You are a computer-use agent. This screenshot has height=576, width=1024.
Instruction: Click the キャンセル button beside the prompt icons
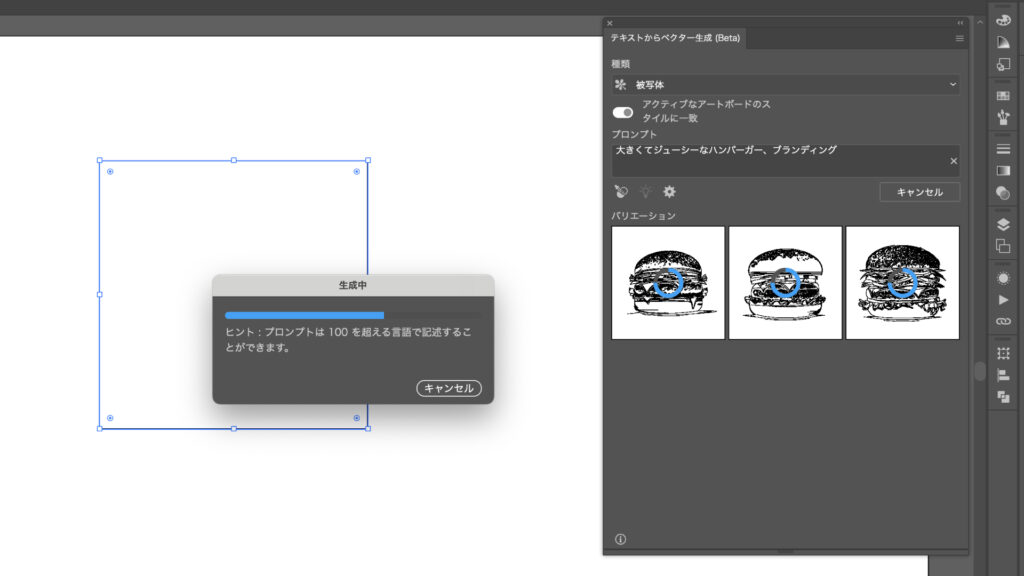pyautogui.click(x=919, y=191)
